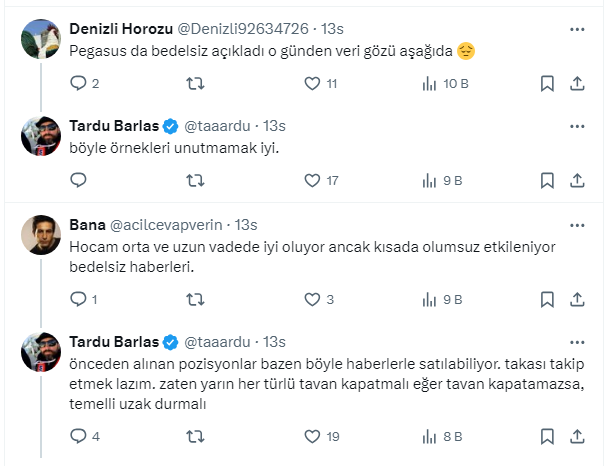View analytics of Denizli Horozu's tweet
Screen dimensions: 614x466
pyautogui.click(x=428, y=85)
